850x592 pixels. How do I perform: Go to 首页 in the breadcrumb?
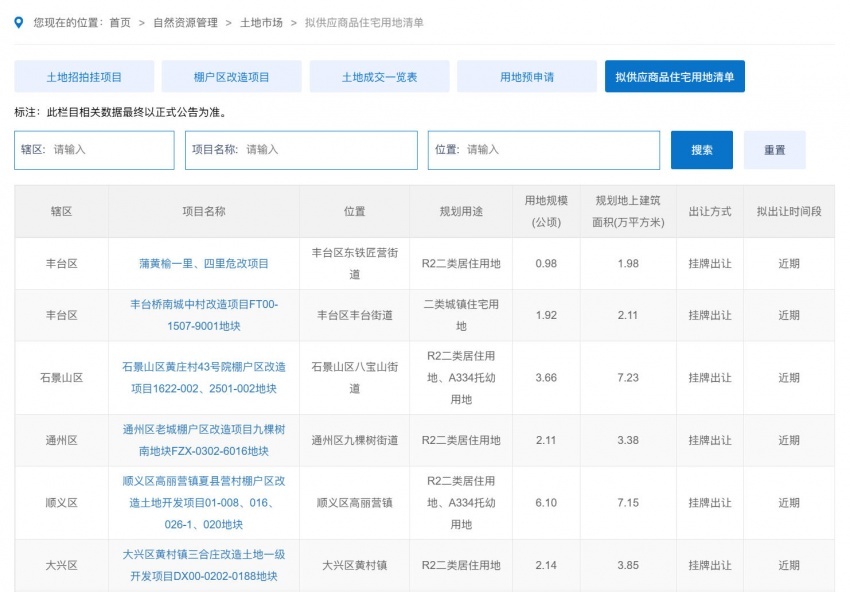point(120,22)
